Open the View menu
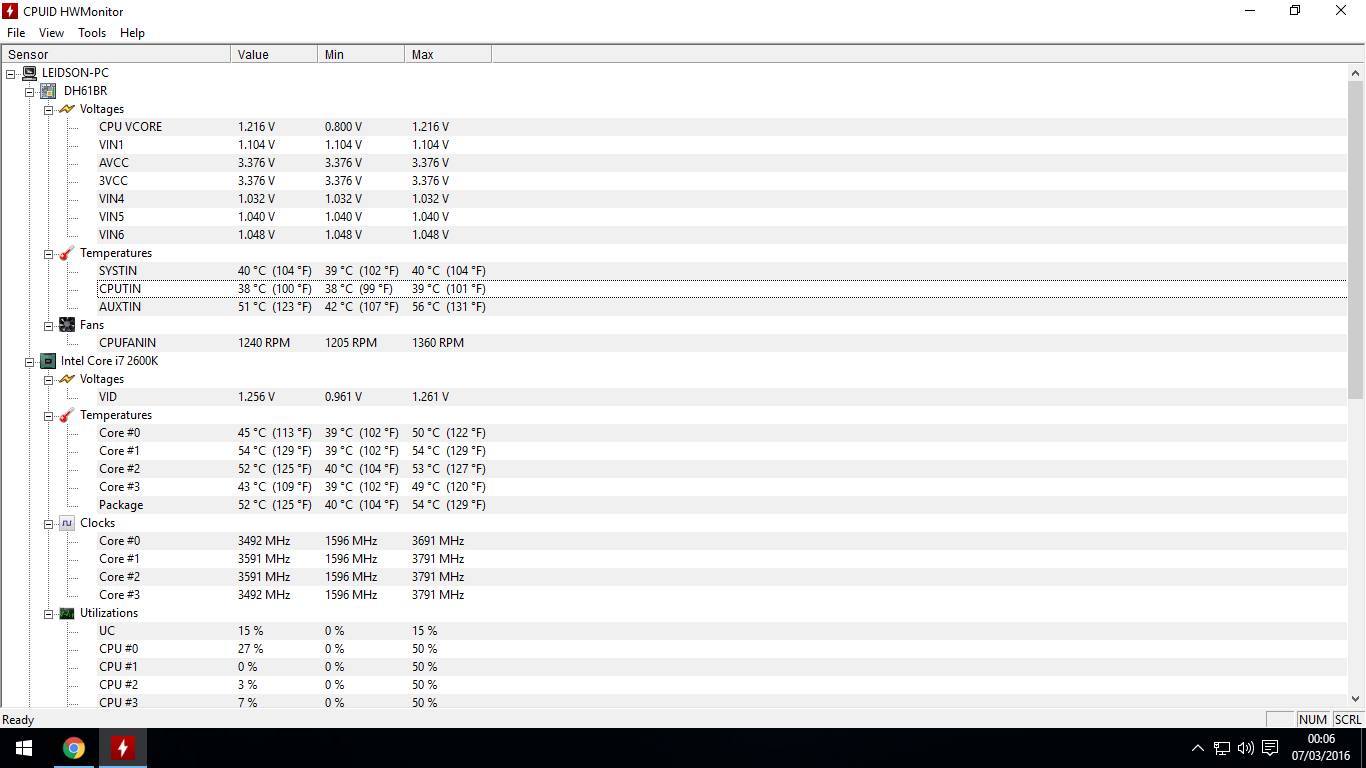Screen dimensions: 1366x768 tap(51, 33)
